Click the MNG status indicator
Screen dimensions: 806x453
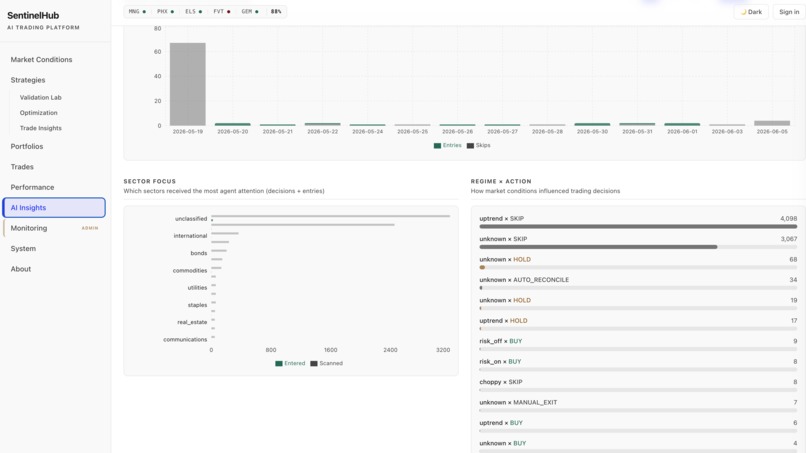[137, 11]
